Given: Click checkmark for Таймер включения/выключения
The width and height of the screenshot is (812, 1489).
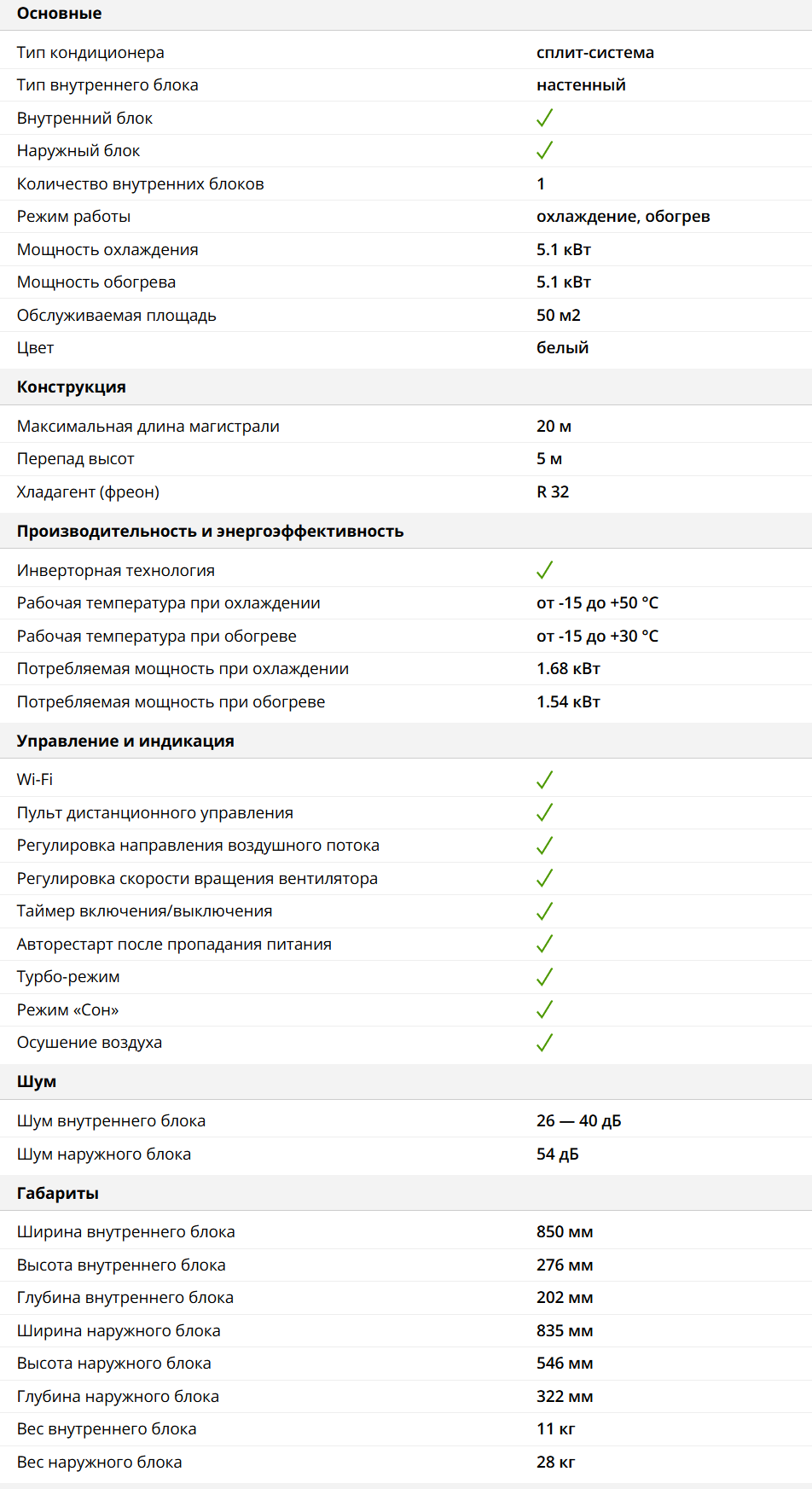Looking at the screenshot, I should click(544, 911).
